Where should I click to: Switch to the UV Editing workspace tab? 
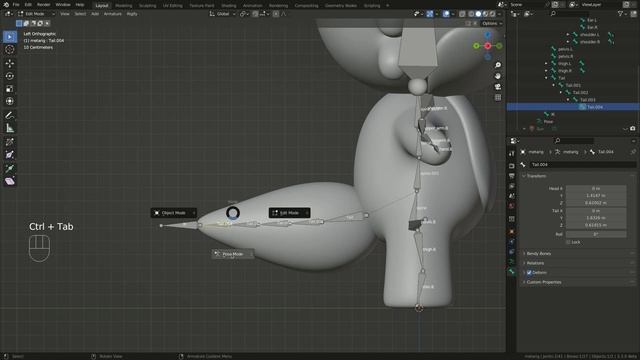pyautogui.click(x=173, y=6)
